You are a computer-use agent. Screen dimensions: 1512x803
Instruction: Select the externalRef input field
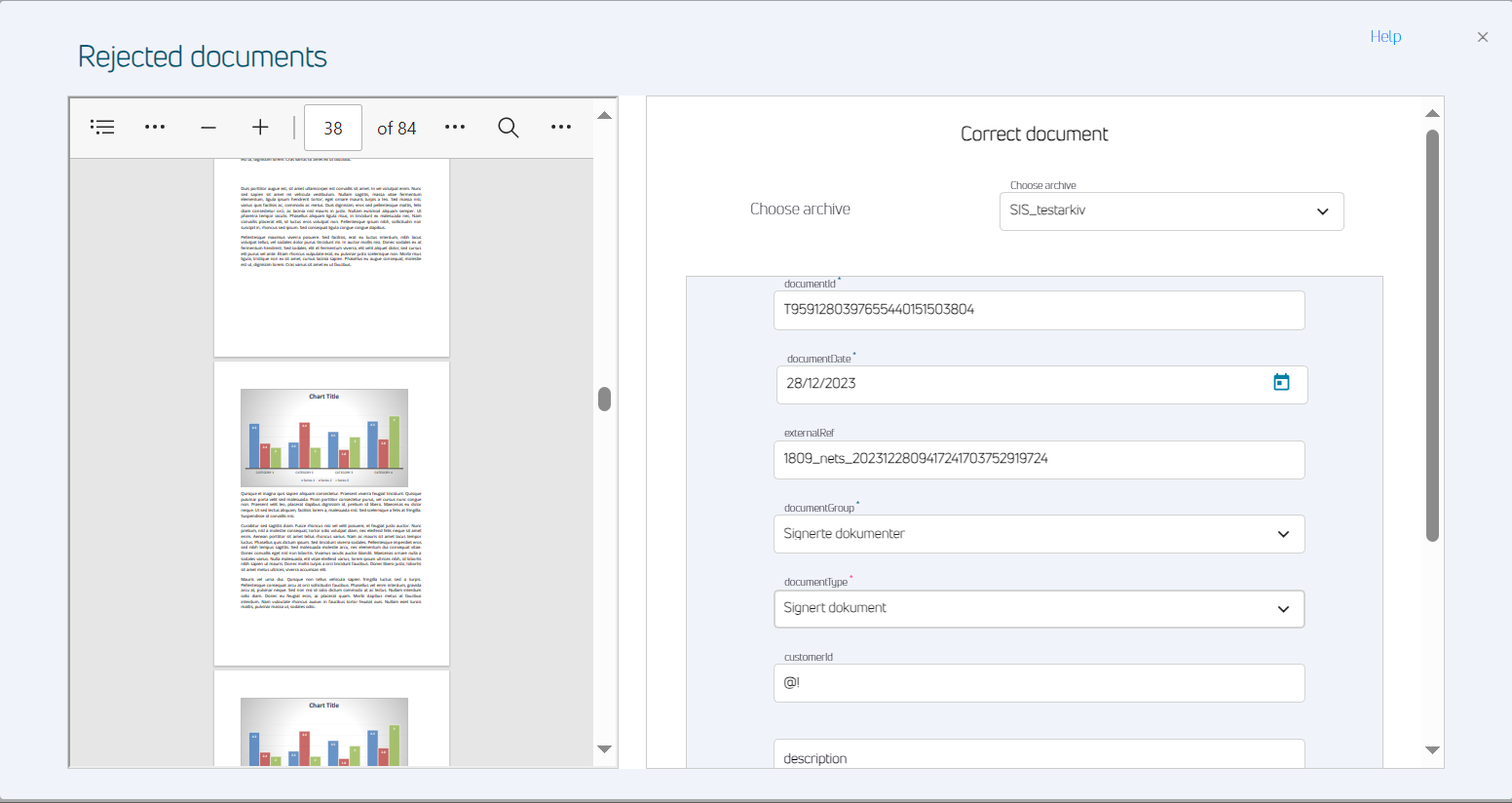tap(1039, 459)
